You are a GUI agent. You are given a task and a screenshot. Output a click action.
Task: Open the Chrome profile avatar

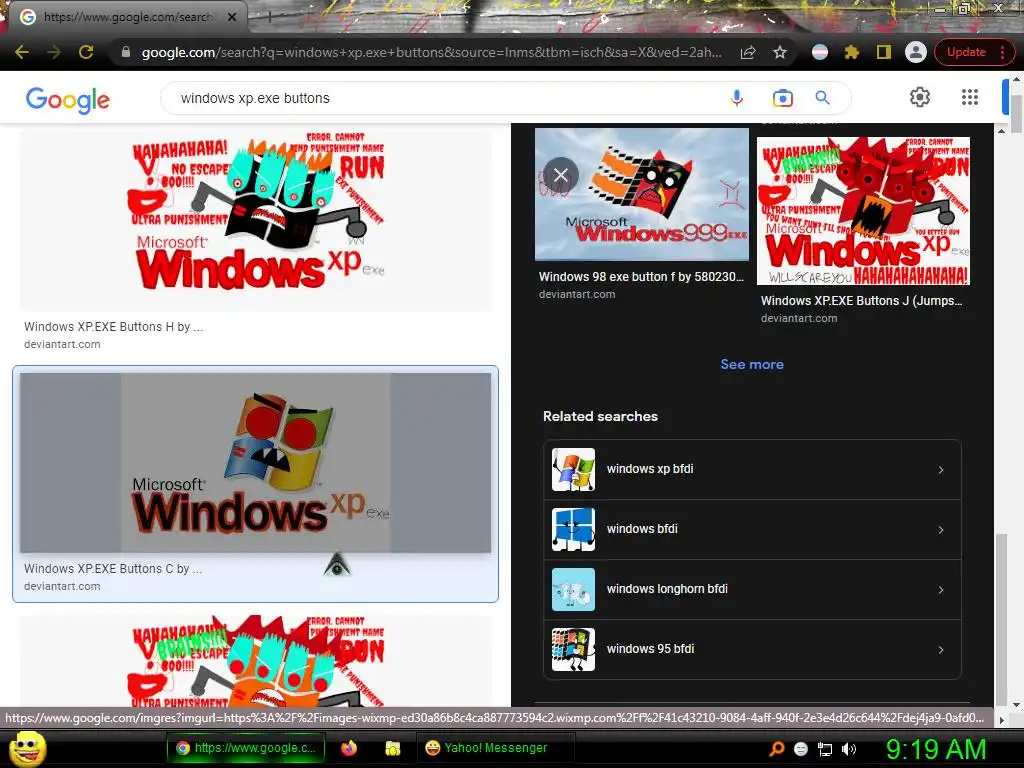coord(916,52)
